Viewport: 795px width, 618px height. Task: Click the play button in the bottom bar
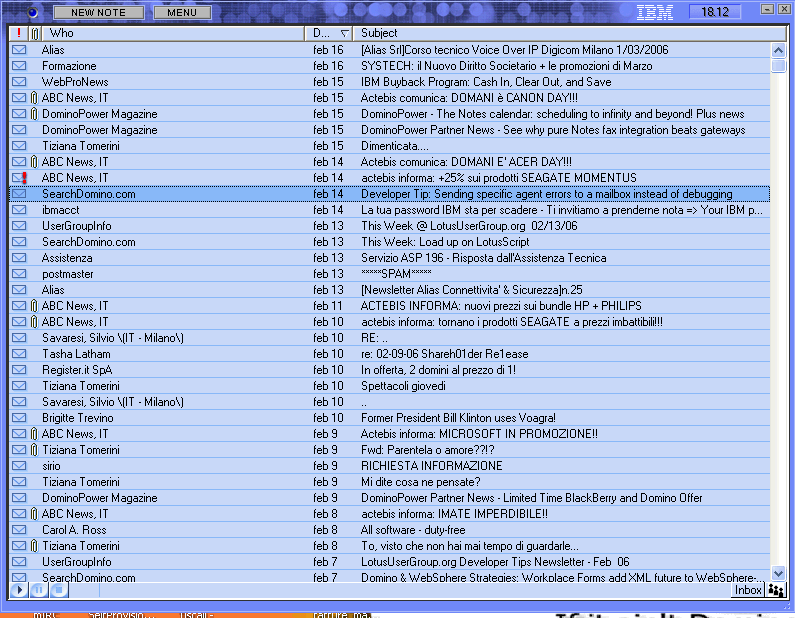pyautogui.click(x=19, y=590)
